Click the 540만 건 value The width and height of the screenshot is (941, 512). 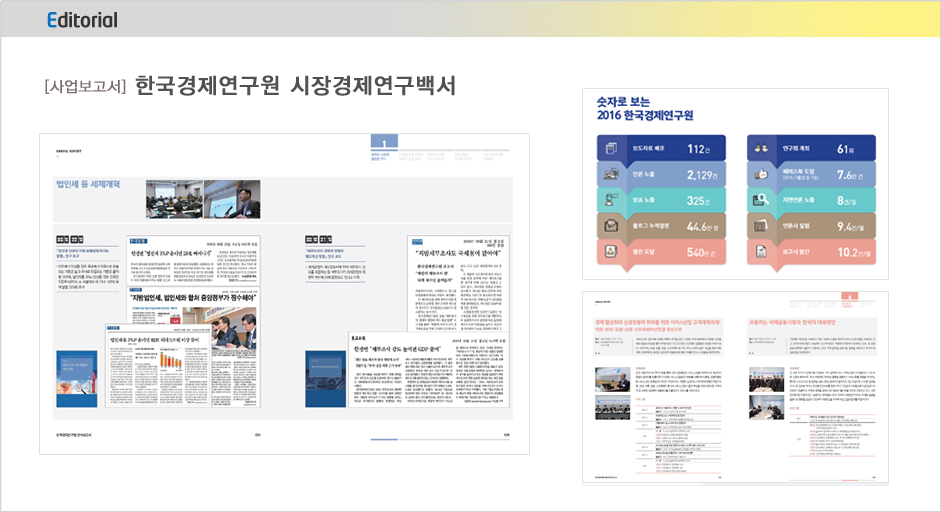click(701, 252)
